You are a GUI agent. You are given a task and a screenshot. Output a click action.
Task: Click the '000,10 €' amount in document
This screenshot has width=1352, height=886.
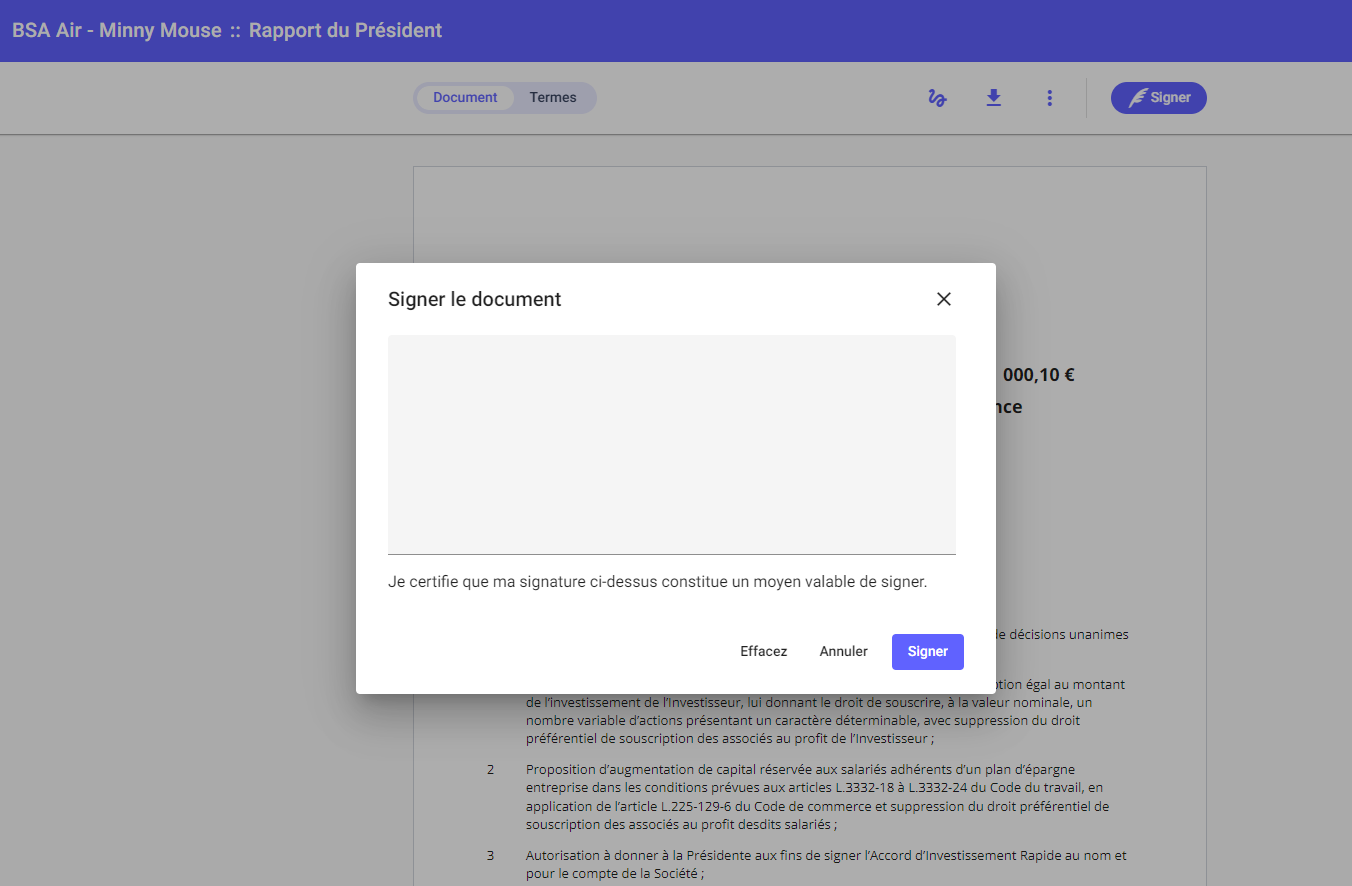[x=1038, y=375]
